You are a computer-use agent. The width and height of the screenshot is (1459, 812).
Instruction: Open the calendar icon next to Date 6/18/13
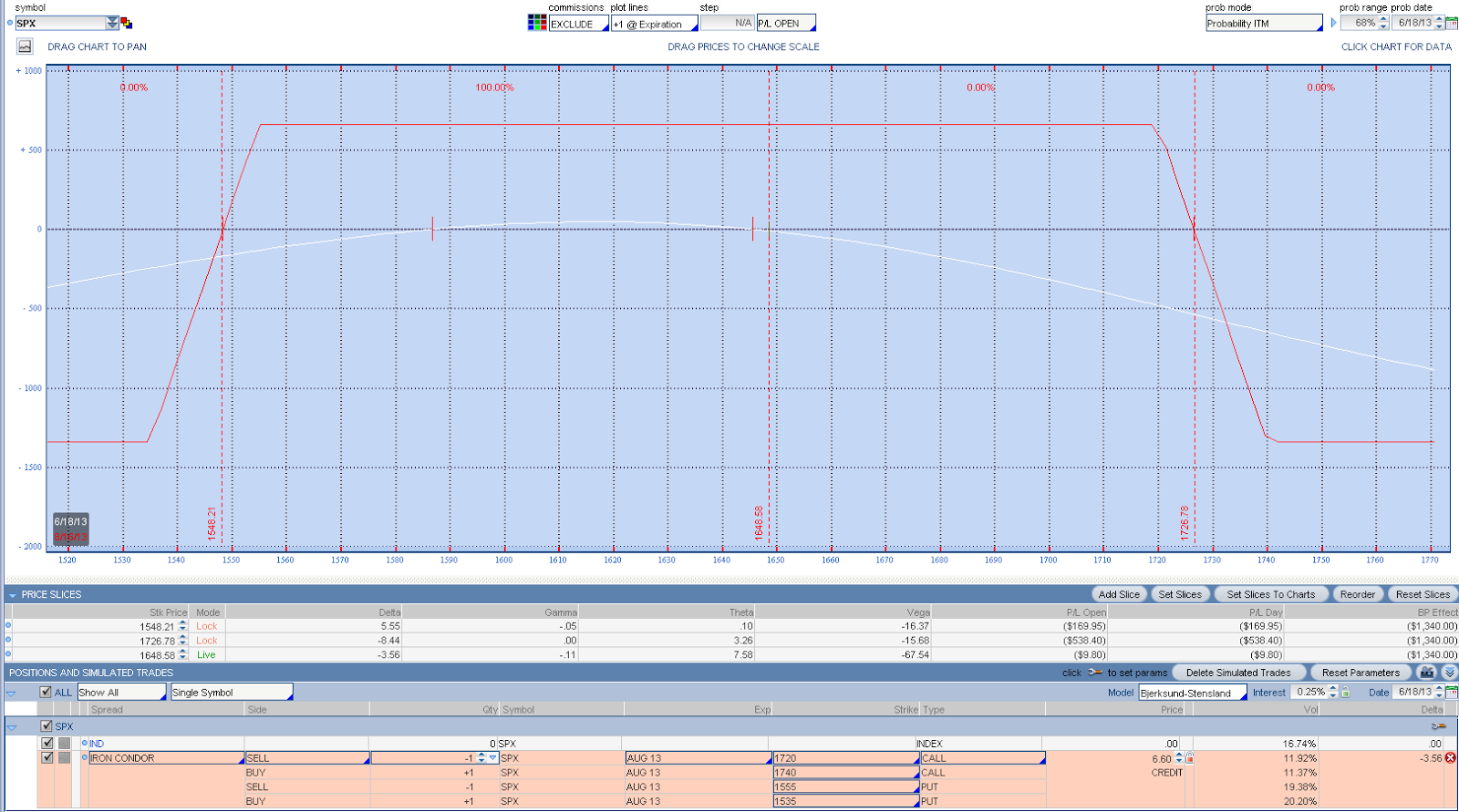[1452, 693]
